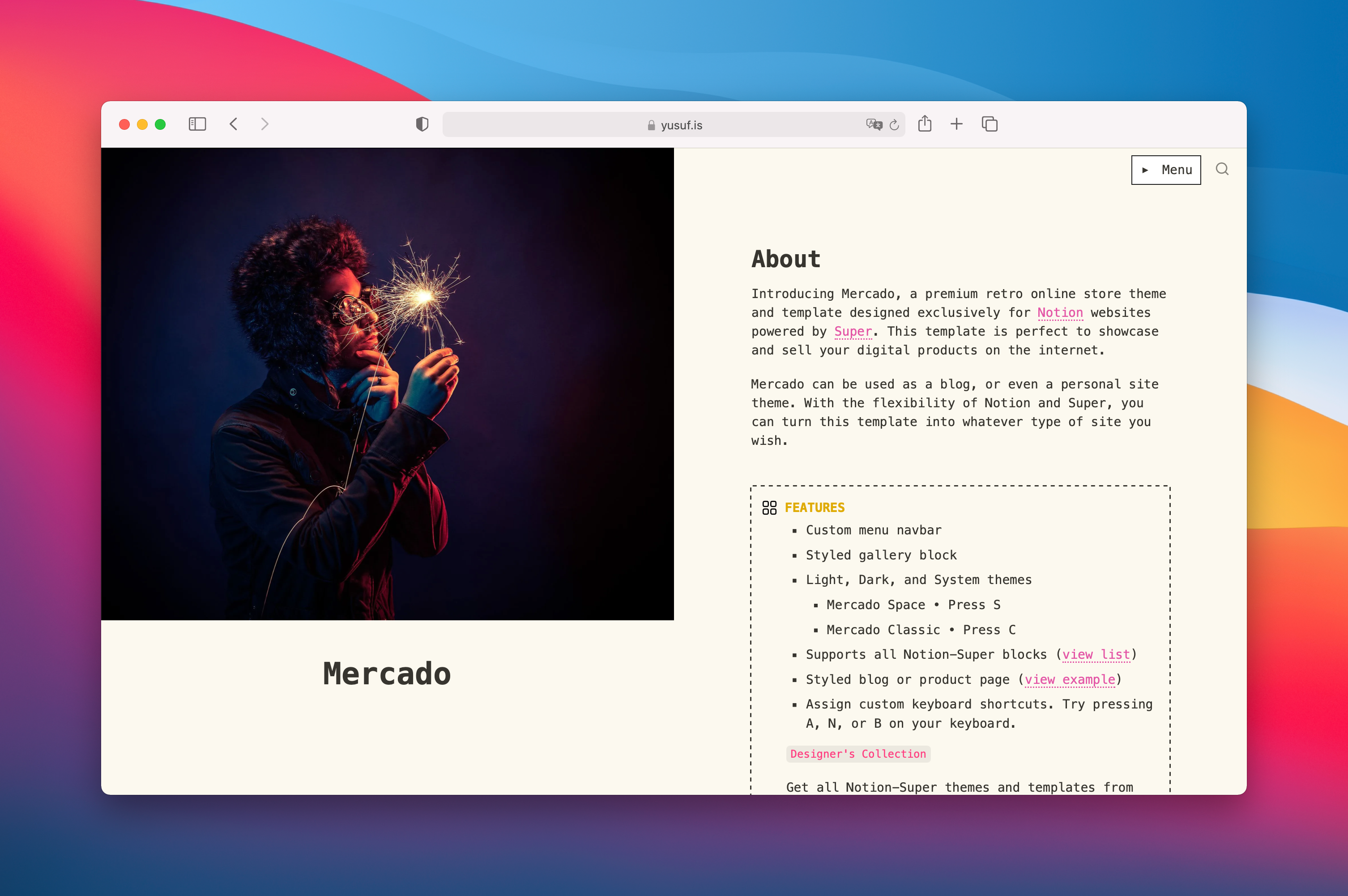Click the sparkler portrait image

point(388,384)
